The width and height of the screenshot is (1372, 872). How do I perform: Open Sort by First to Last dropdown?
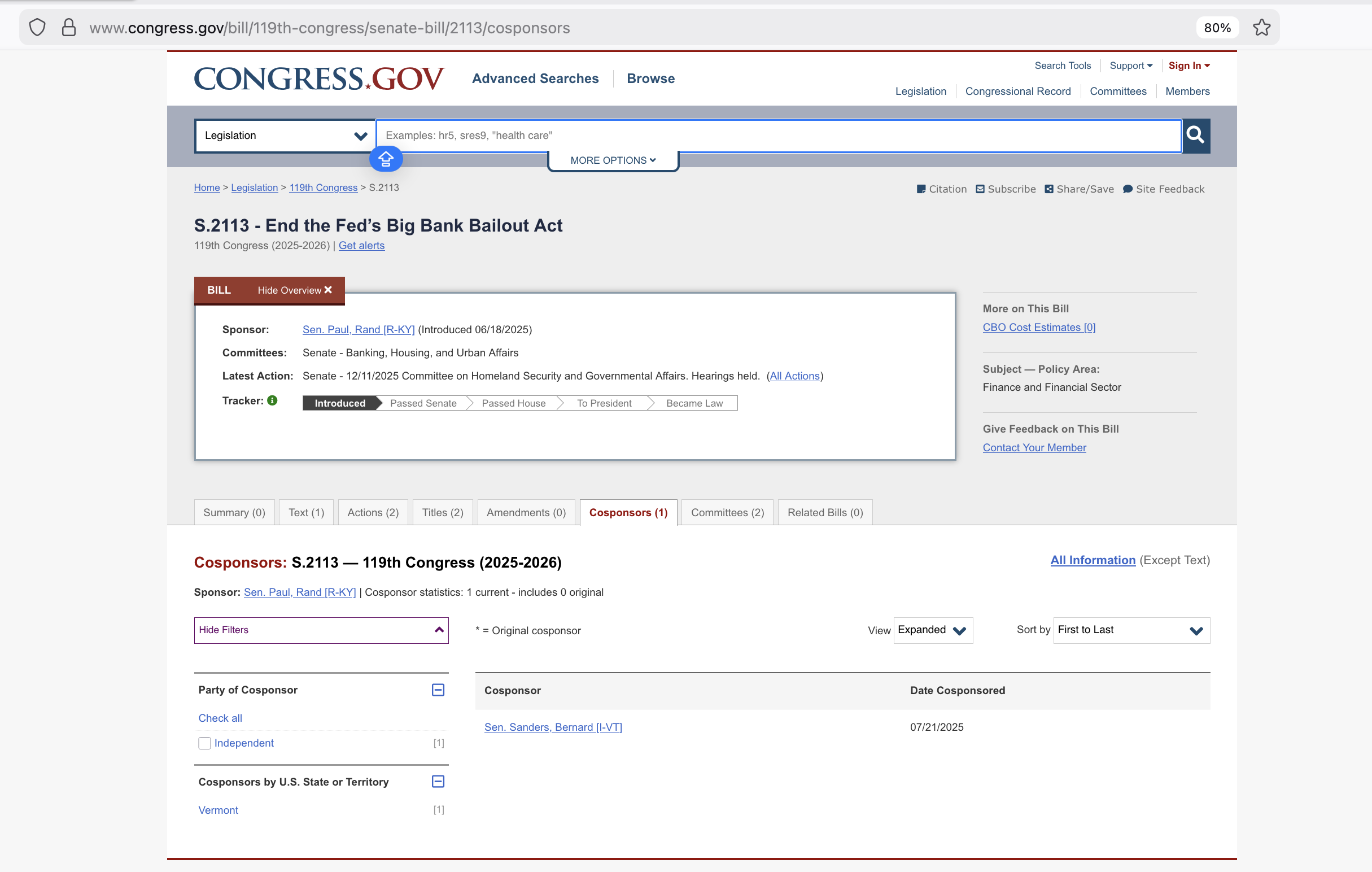click(1131, 630)
